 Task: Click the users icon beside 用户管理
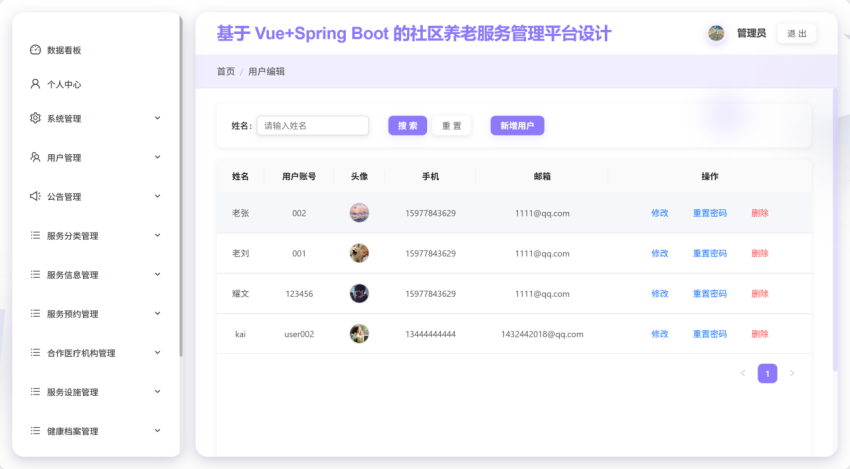coord(35,157)
